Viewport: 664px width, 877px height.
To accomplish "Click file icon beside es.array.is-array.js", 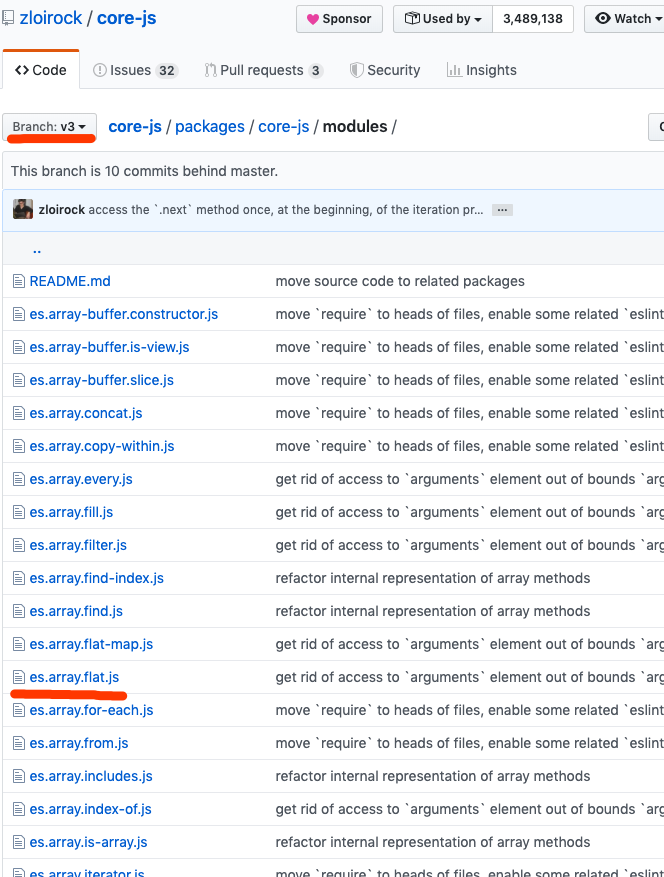I will [x=18, y=842].
